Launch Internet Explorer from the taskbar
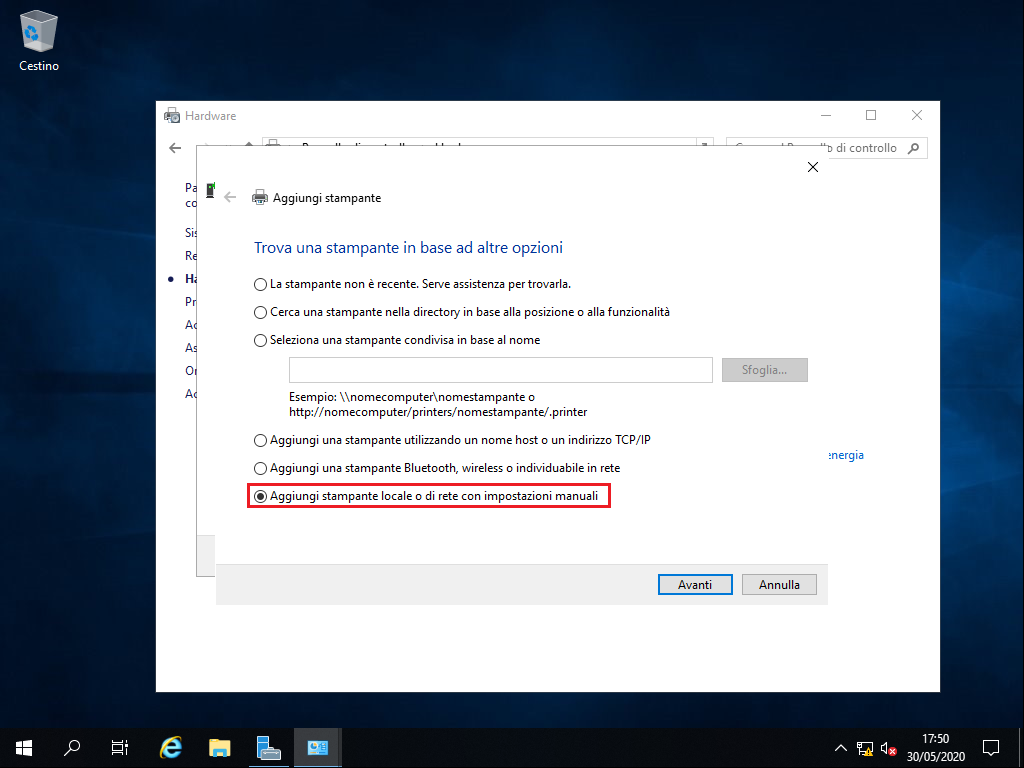Viewport: 1024px width, 768px height. tap(171, 748)
